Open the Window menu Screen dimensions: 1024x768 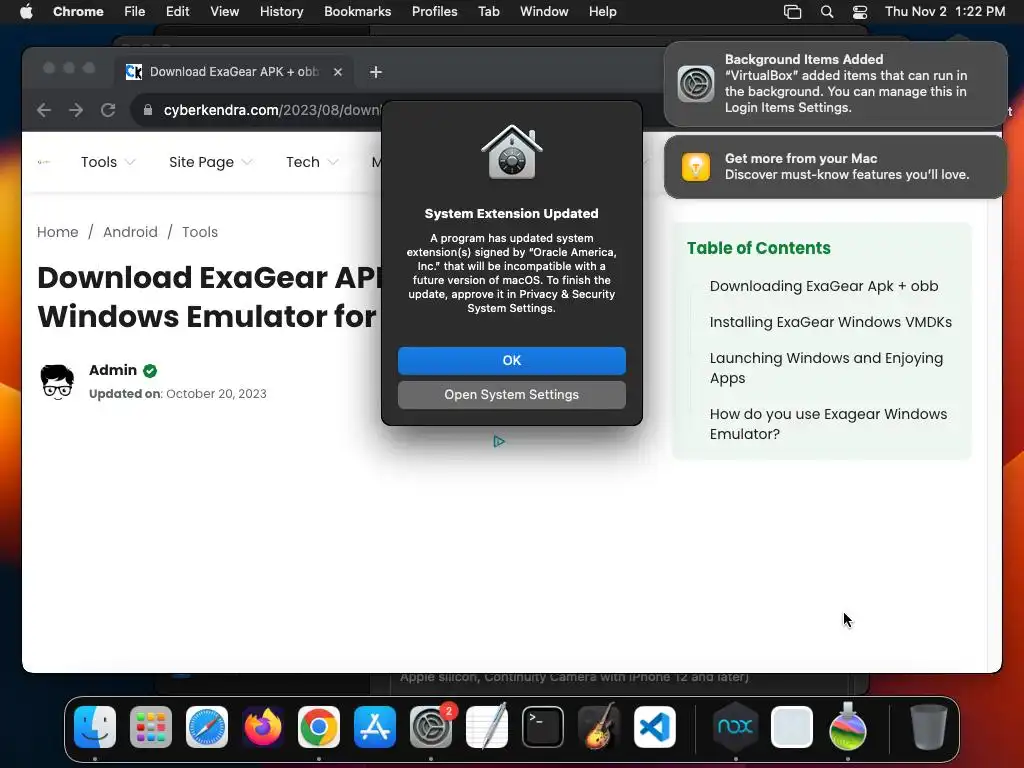[544, 12]
